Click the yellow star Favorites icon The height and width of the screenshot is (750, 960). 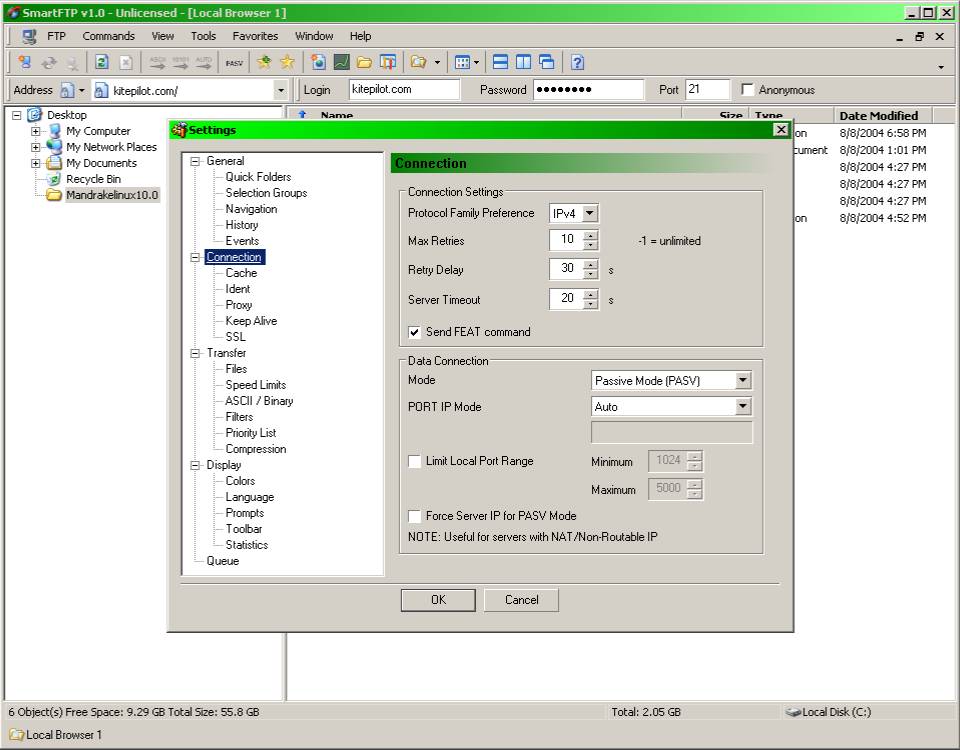pyautogui.click(x=287, y=62)
